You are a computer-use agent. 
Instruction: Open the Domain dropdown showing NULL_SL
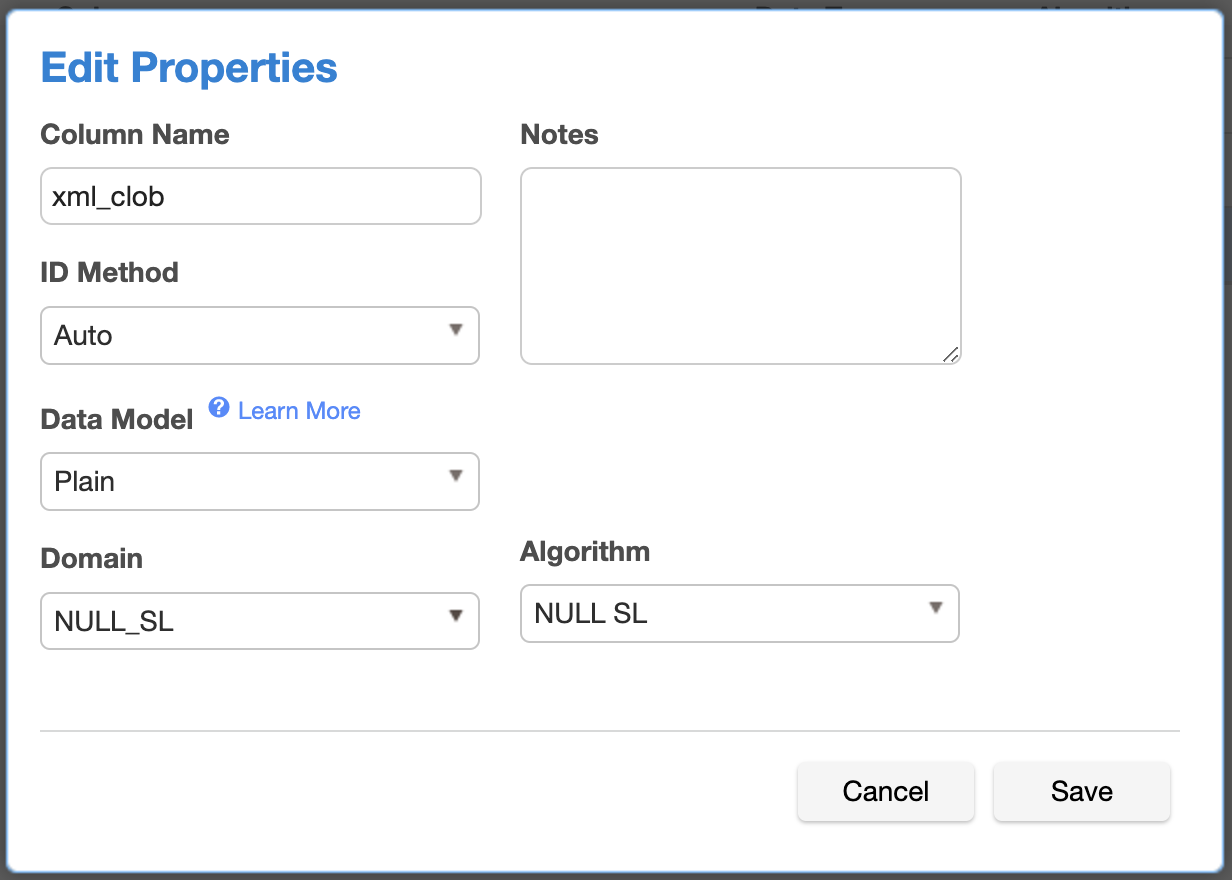coord(260,621)
